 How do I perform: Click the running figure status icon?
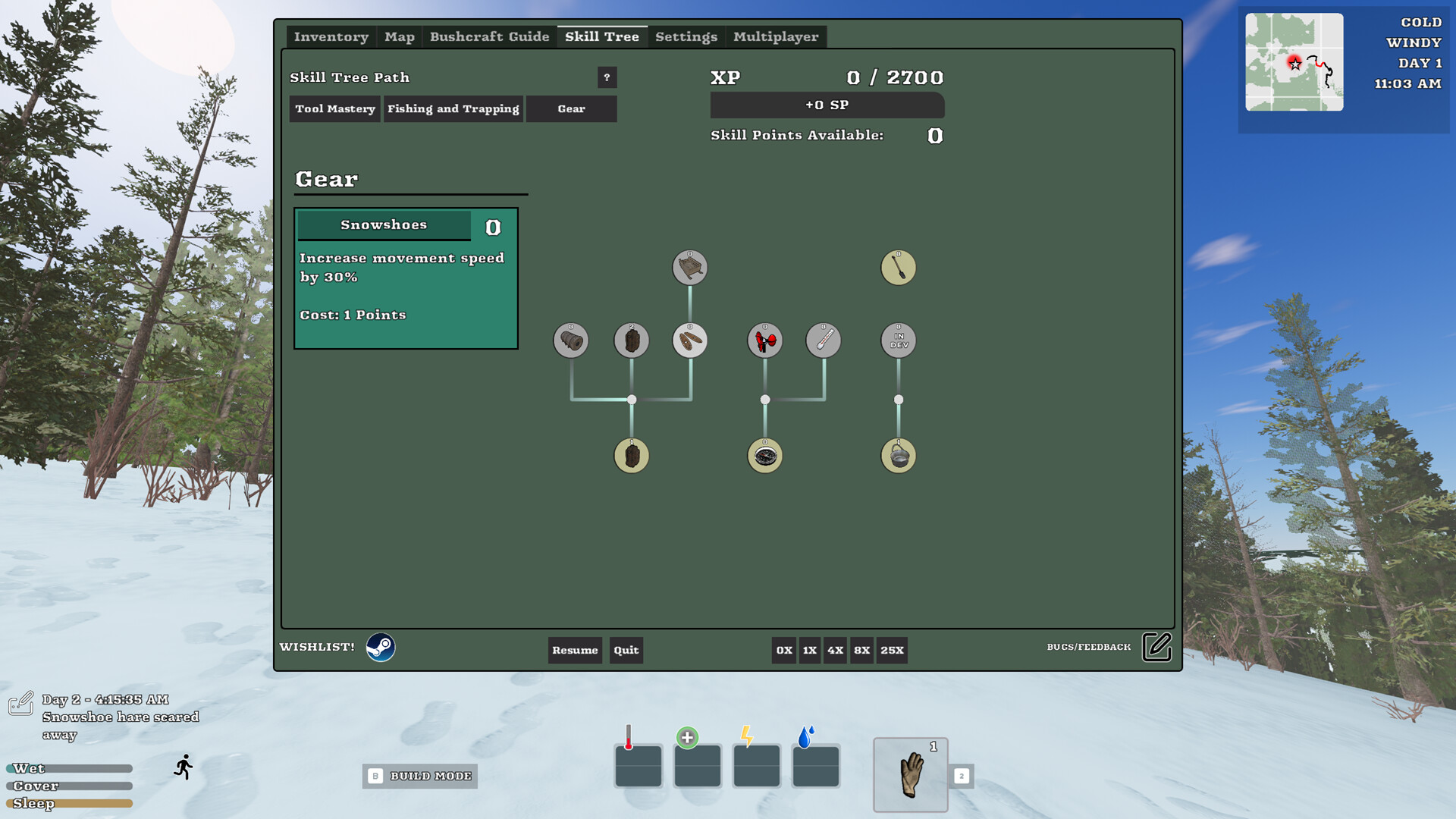coord(184,767)
